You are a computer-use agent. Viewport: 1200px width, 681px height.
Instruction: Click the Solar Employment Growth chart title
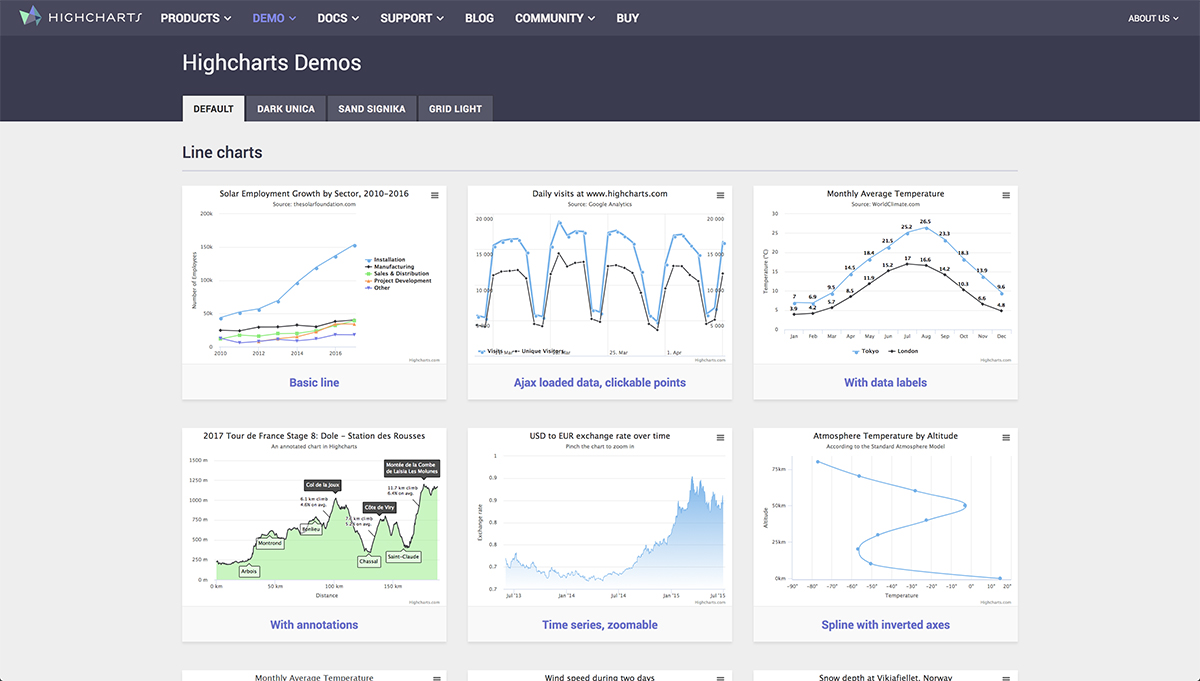click(x=314, y=194)
